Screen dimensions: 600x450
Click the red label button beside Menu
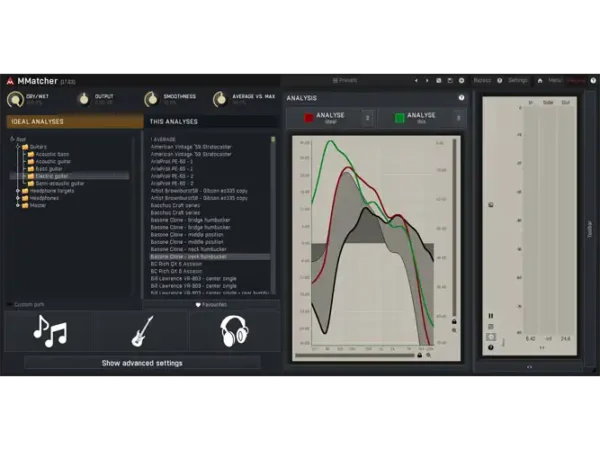coord(576,81)
